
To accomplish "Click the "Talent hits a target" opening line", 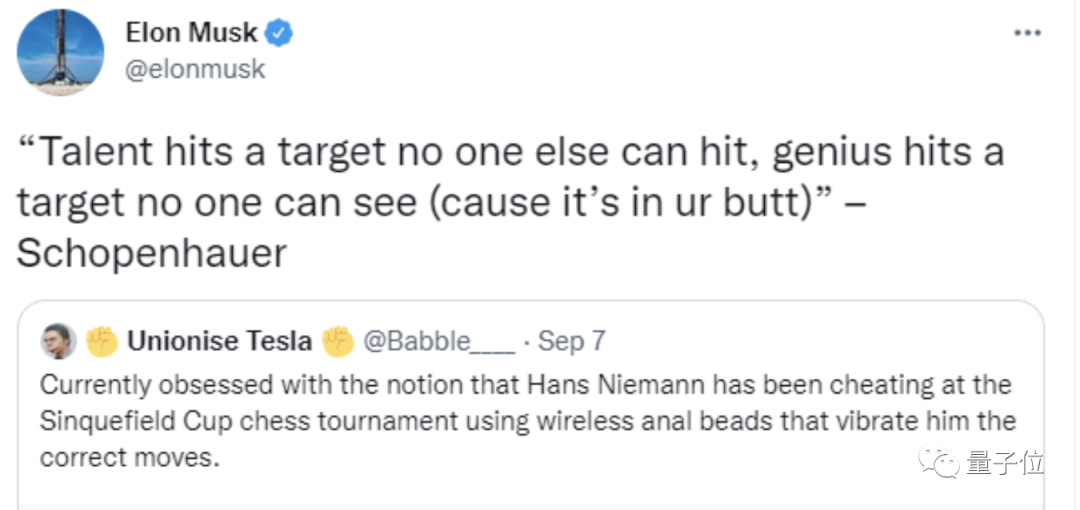I will [161, 154].
